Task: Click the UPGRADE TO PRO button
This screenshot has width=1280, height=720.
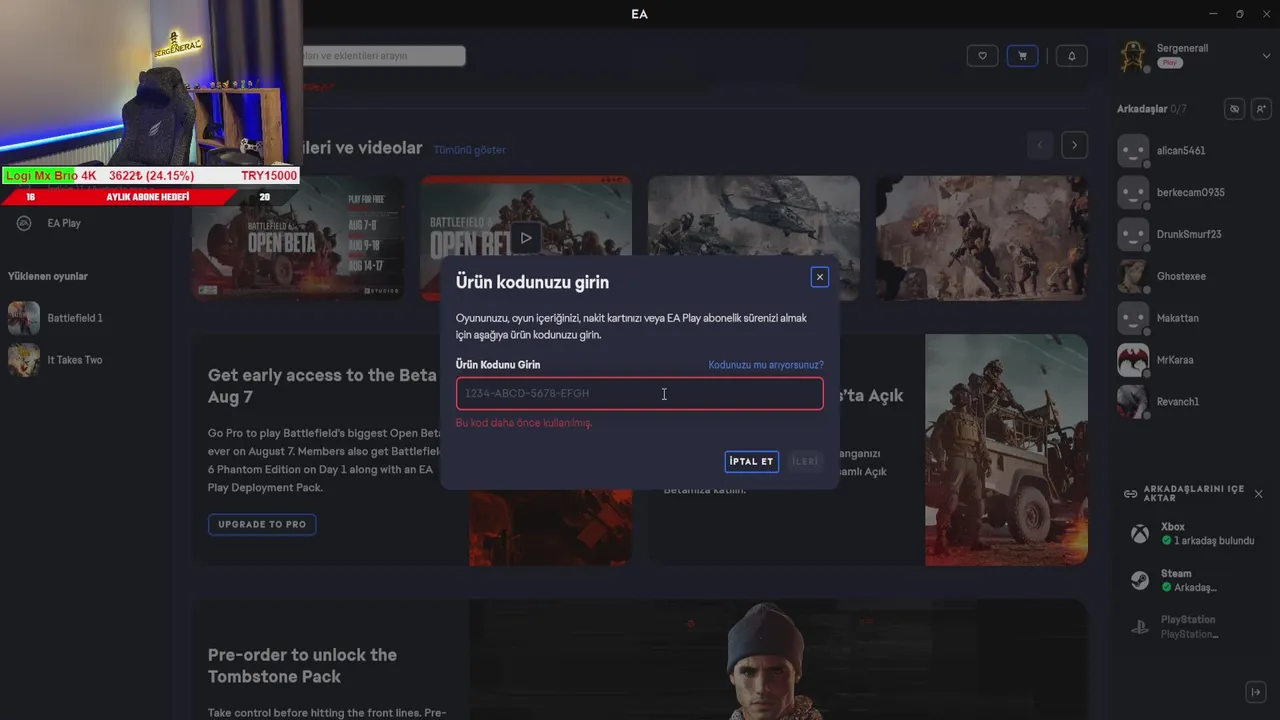Action: point(262,524)
